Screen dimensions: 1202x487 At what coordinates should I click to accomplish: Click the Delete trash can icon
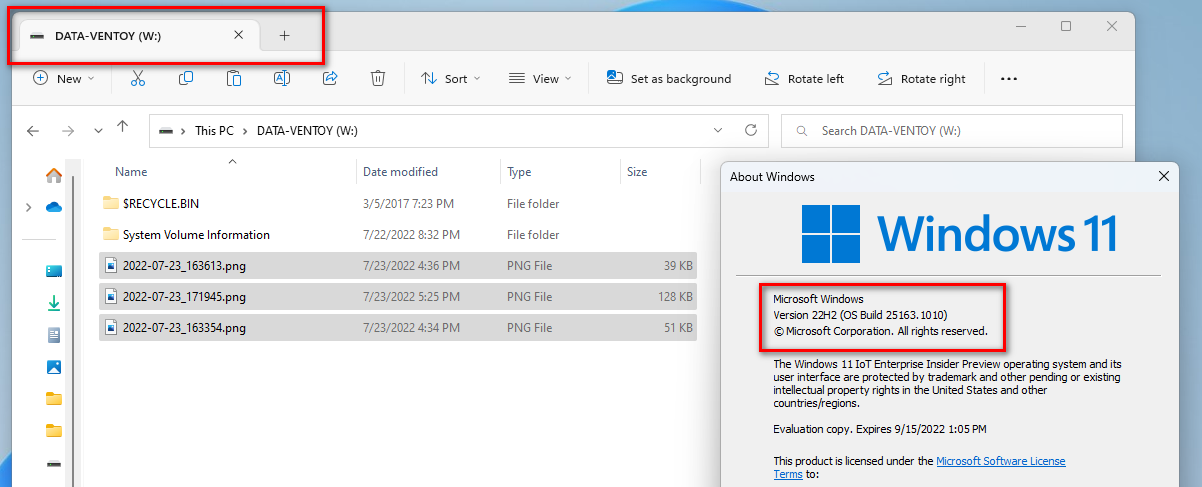[x=378, y=78]
